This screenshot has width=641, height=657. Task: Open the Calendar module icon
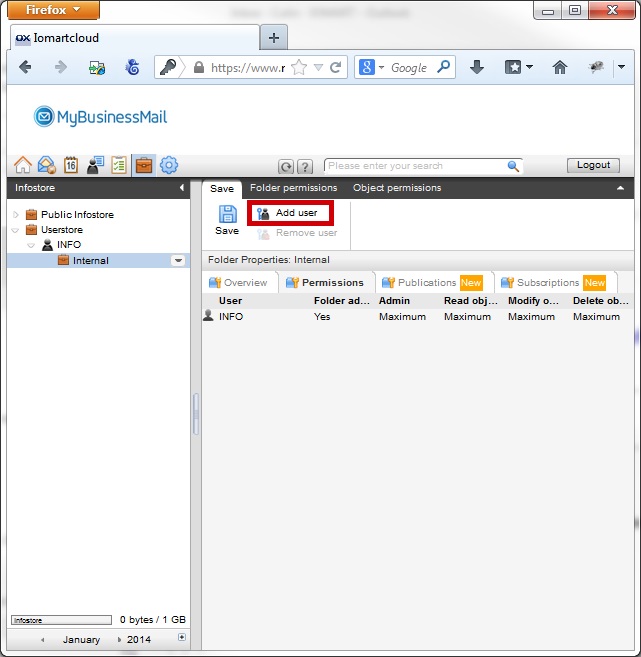pyautogui.click(x=71, y=165)
